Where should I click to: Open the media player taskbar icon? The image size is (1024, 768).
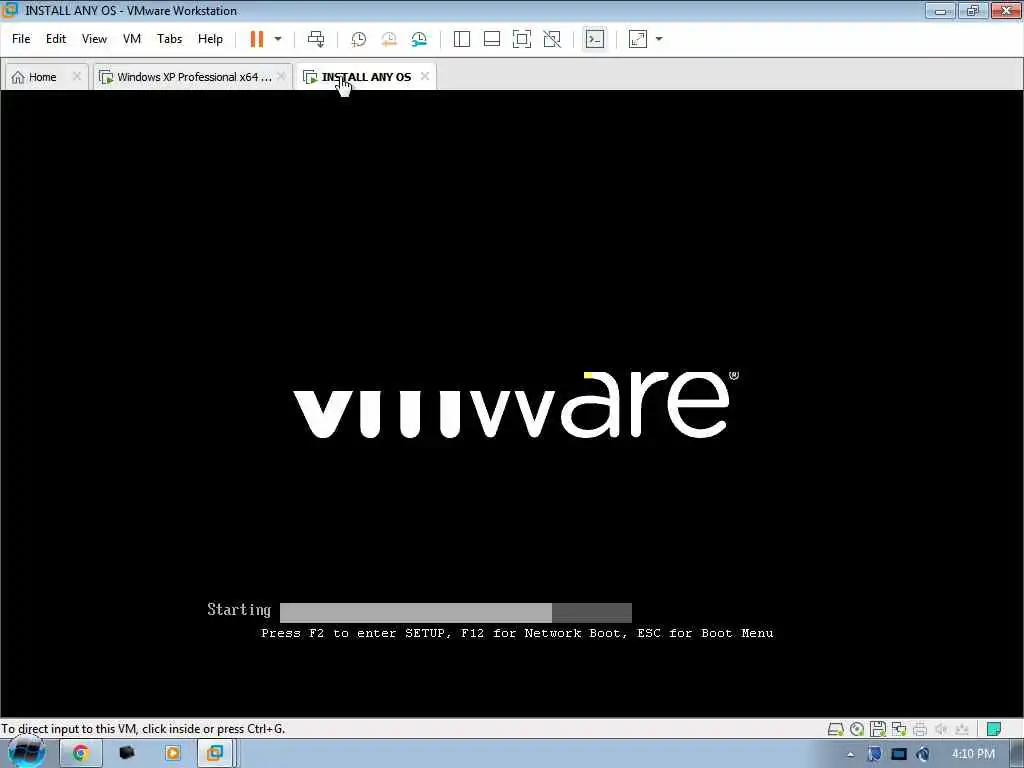tap(172, 754)
